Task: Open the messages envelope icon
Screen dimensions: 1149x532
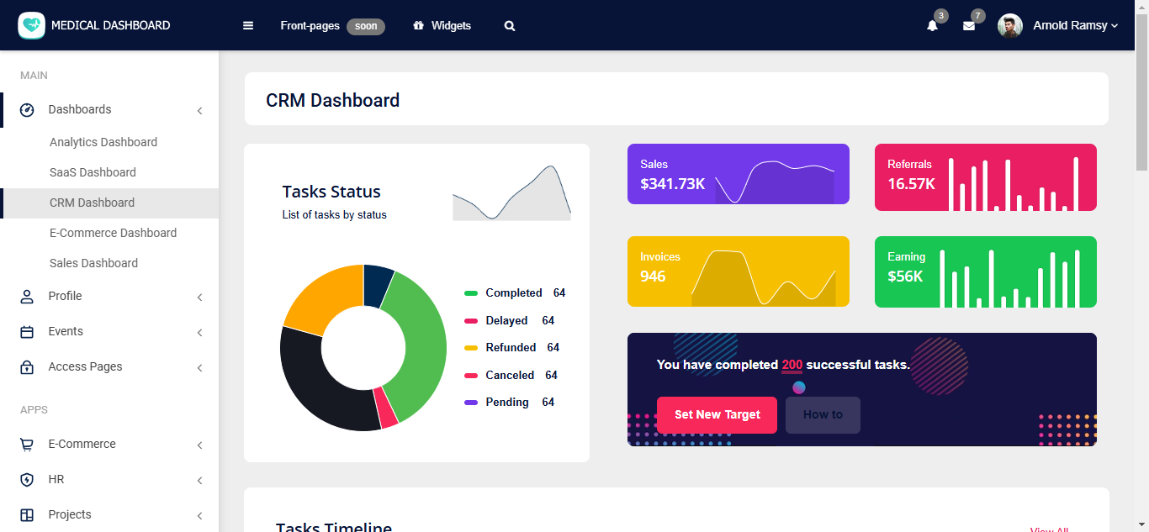Action: [968, 26]
